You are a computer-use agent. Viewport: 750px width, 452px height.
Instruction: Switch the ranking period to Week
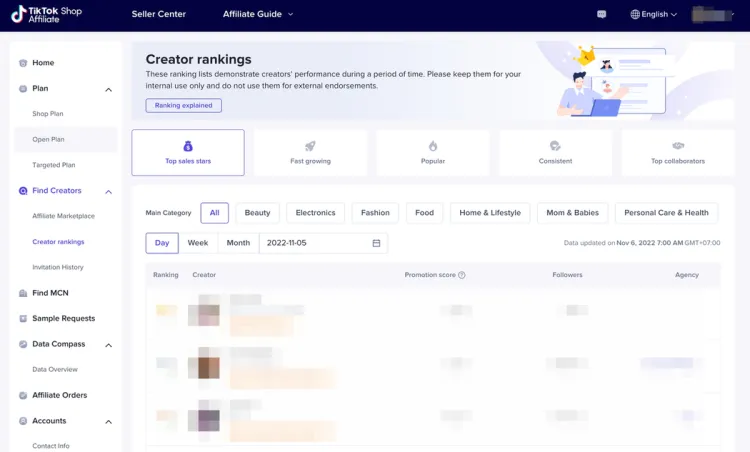tap(198, 243)
